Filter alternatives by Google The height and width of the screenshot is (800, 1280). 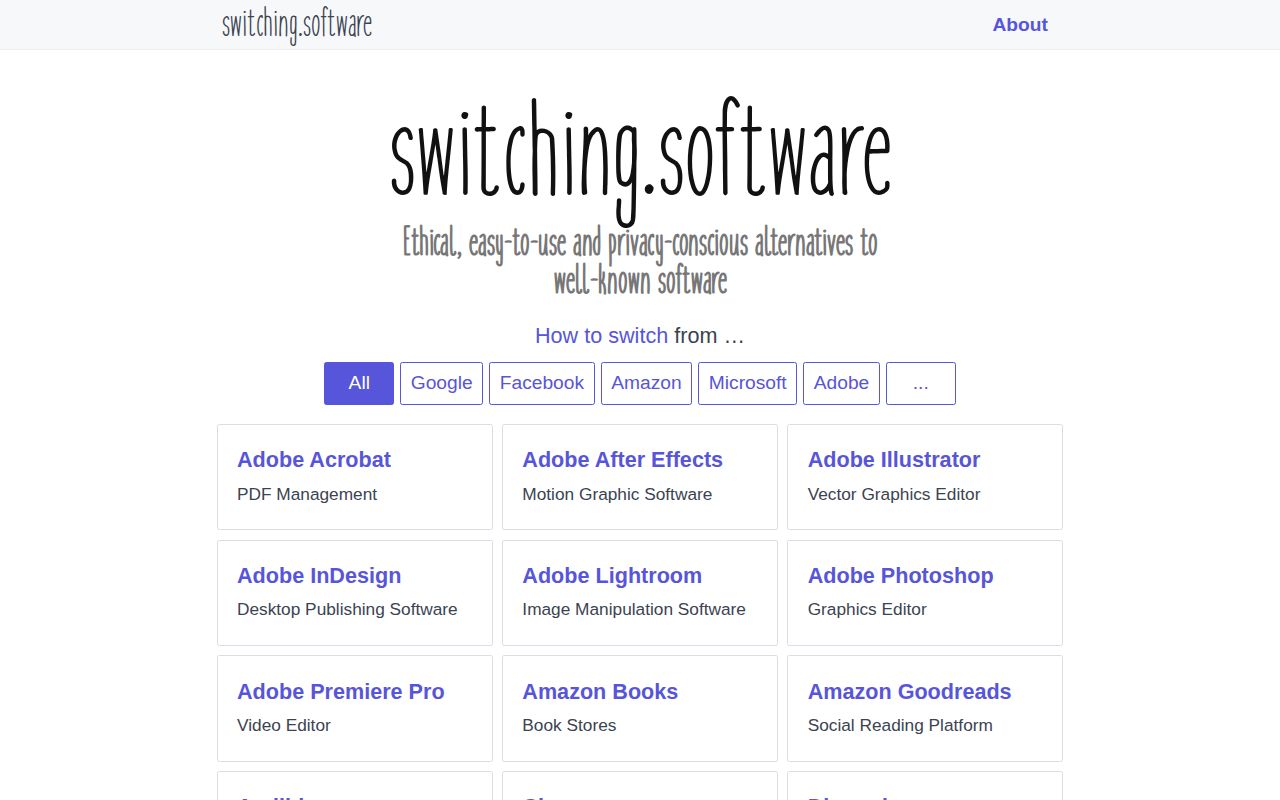(x=441, y=383)
